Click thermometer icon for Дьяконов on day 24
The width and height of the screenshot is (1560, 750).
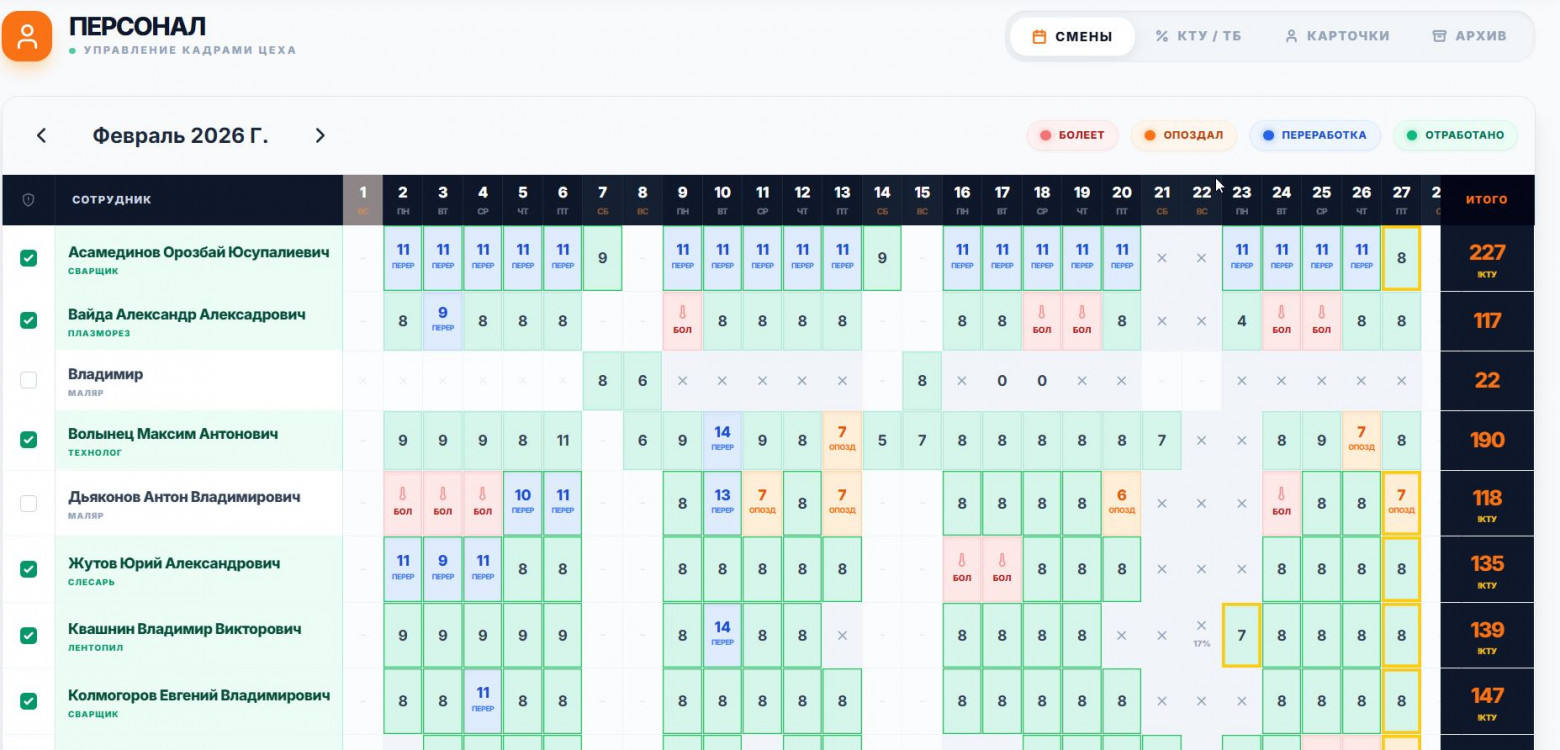pos(1281,495)
